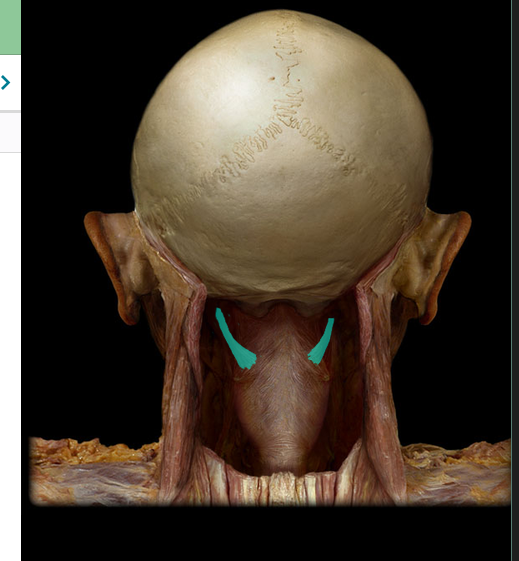Click the light gray row below the chevron
Screen dimensions: 519x561
[10, 132]
